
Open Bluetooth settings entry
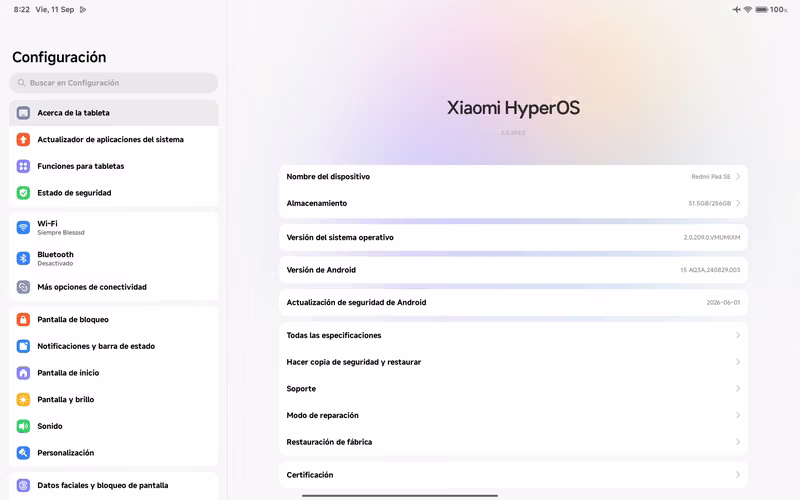coord(114,258)
